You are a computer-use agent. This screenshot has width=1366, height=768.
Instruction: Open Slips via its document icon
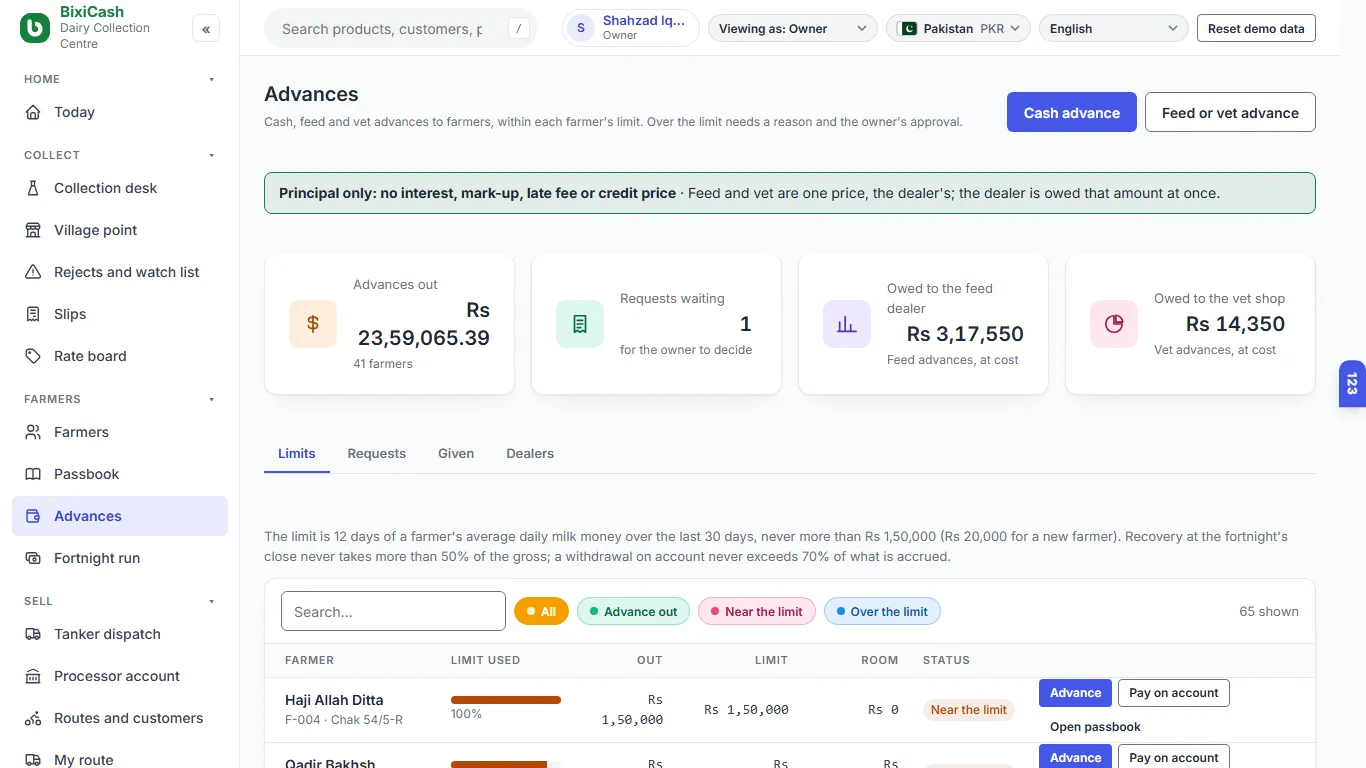[x=33, y=314]
